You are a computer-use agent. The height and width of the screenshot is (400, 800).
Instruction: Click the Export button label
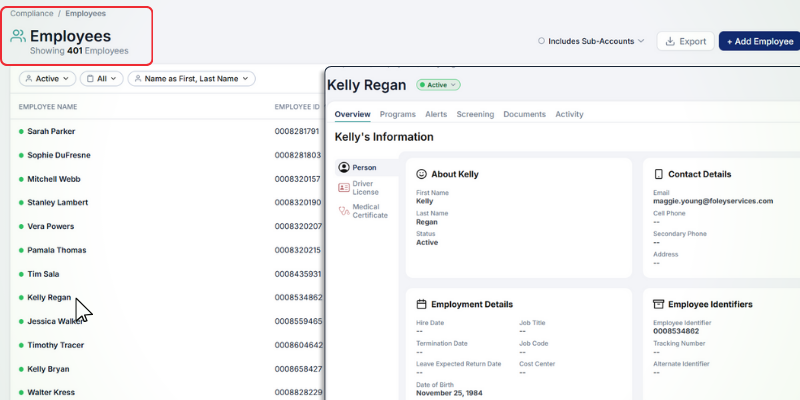(x=692, y=41)
